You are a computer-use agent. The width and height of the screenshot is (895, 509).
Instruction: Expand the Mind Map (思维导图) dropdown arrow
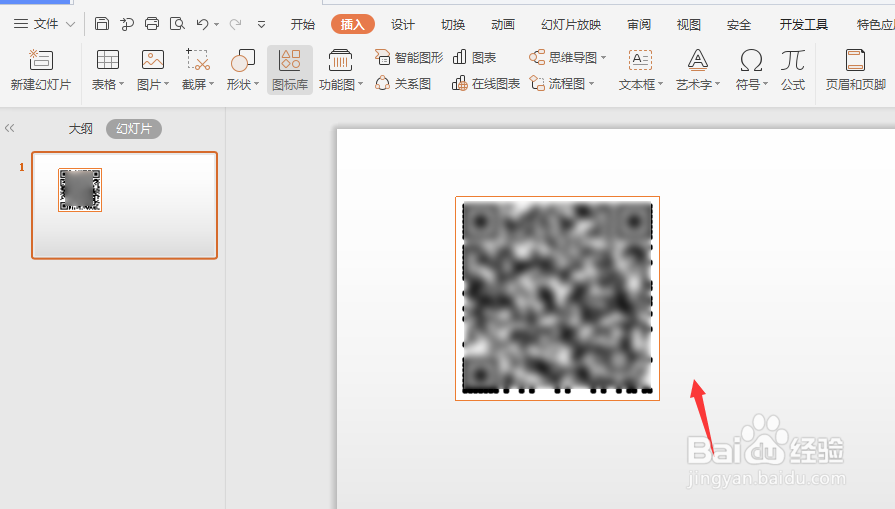point(604,58)
